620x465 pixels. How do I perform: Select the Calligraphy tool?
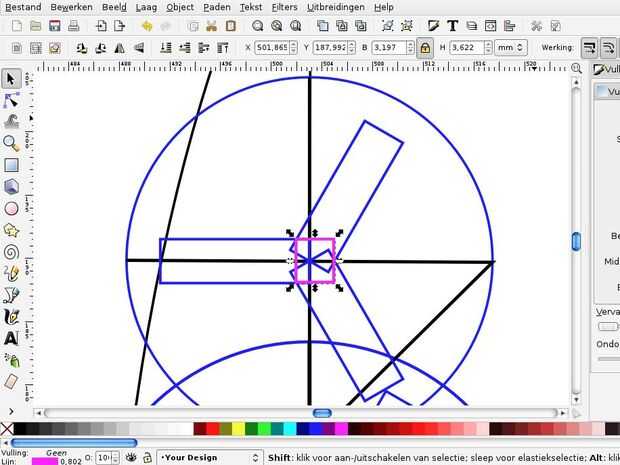point(11,317)
